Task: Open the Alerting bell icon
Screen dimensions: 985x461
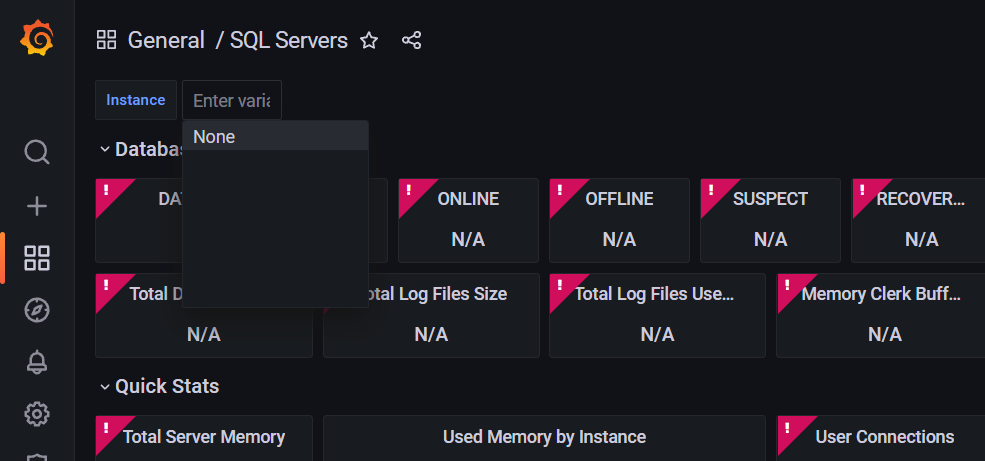Action: (x=37, y=362)
